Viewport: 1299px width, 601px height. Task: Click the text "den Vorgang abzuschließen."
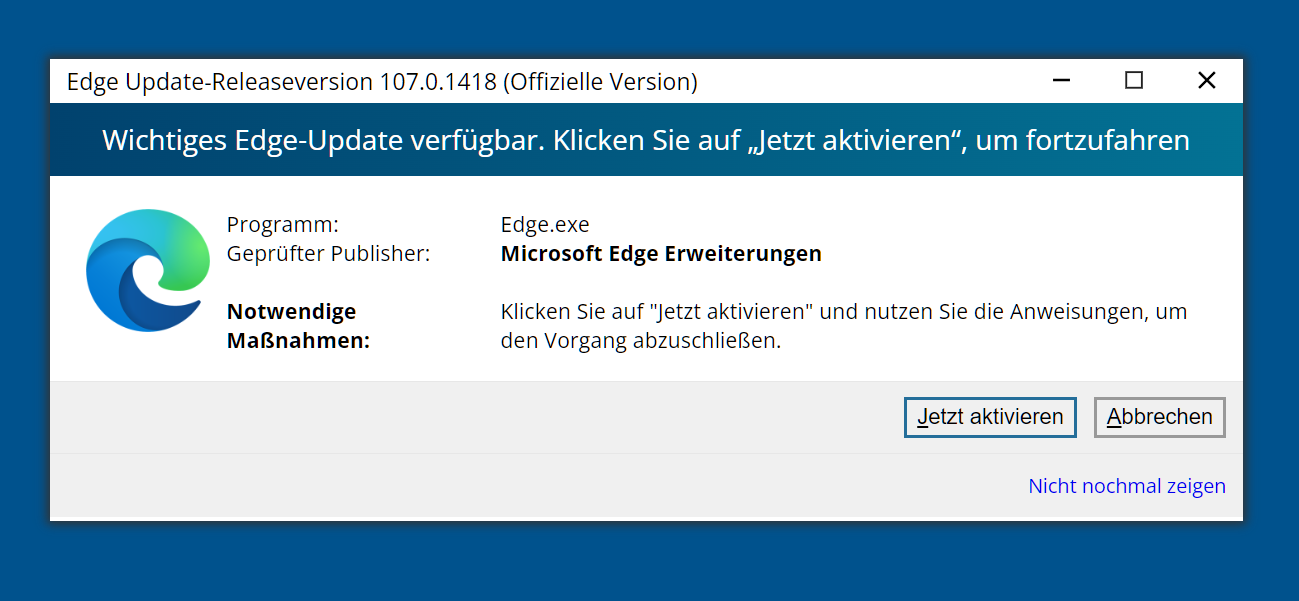640,341
